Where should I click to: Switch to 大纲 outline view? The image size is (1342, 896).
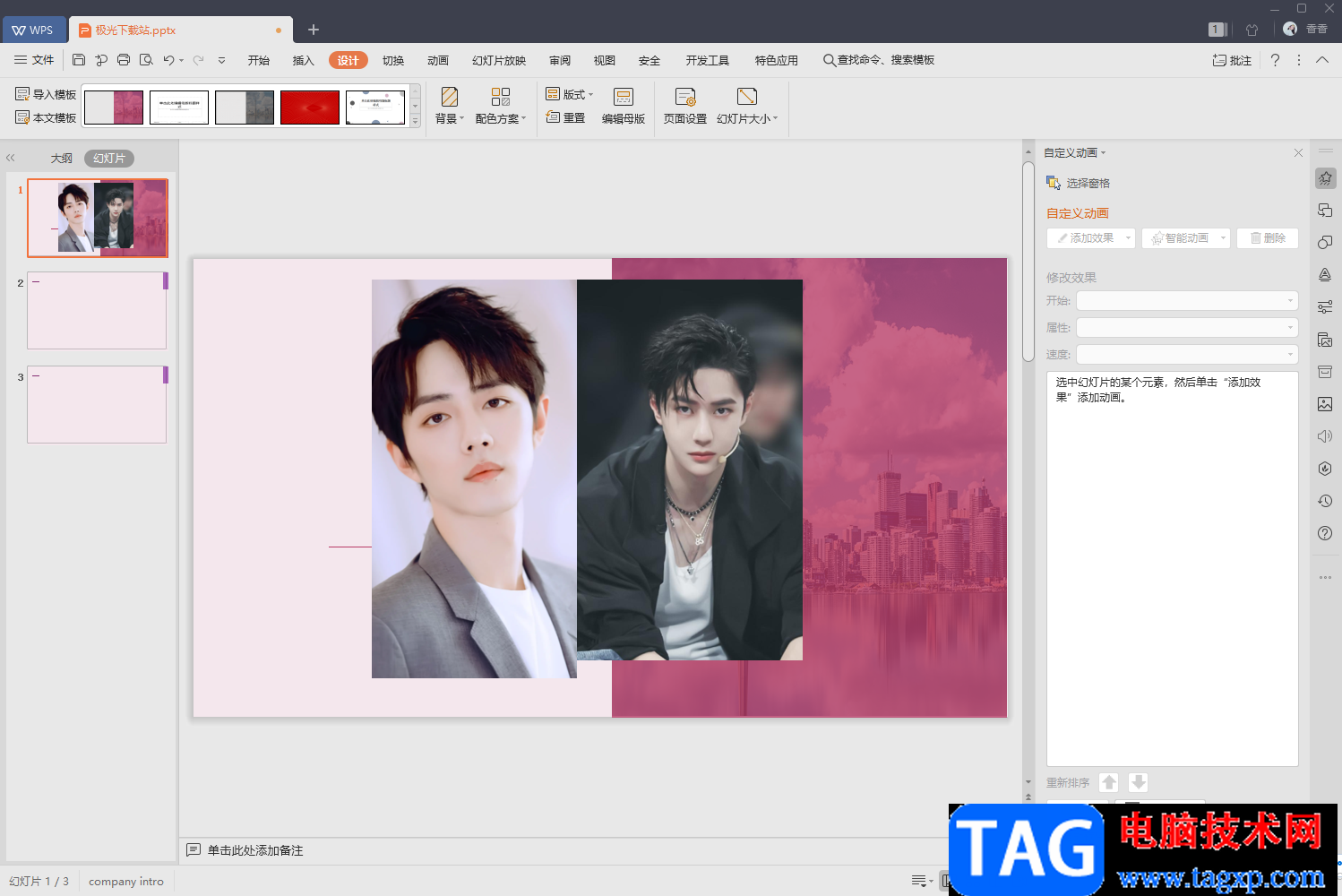click(x=61, y=159)
